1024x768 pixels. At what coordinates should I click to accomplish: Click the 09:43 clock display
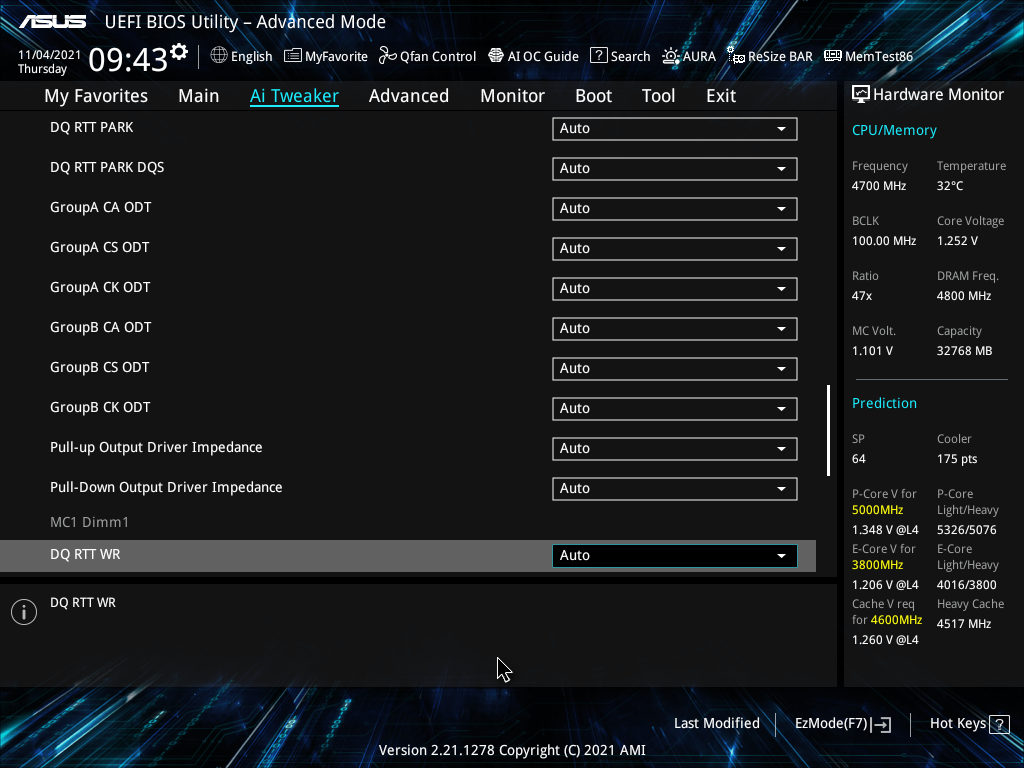128,60
